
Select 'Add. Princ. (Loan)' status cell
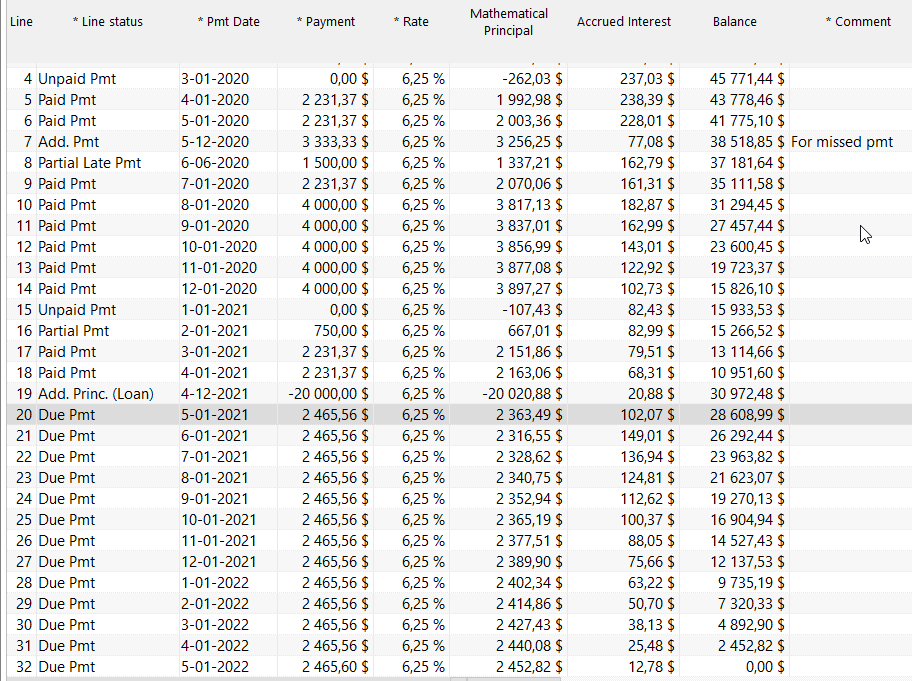108,394
